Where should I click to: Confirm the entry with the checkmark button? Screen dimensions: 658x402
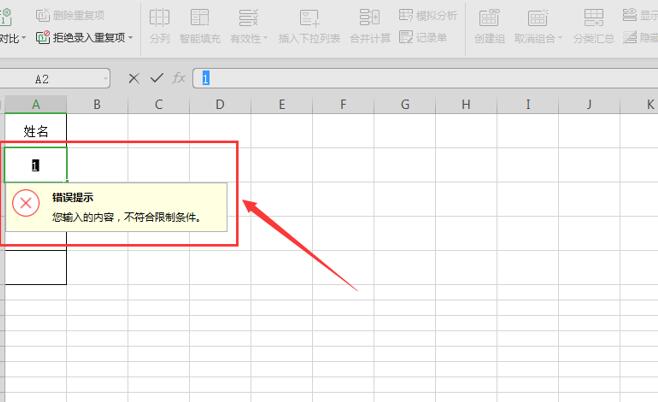pyautogui.click(x=157, y=78)
